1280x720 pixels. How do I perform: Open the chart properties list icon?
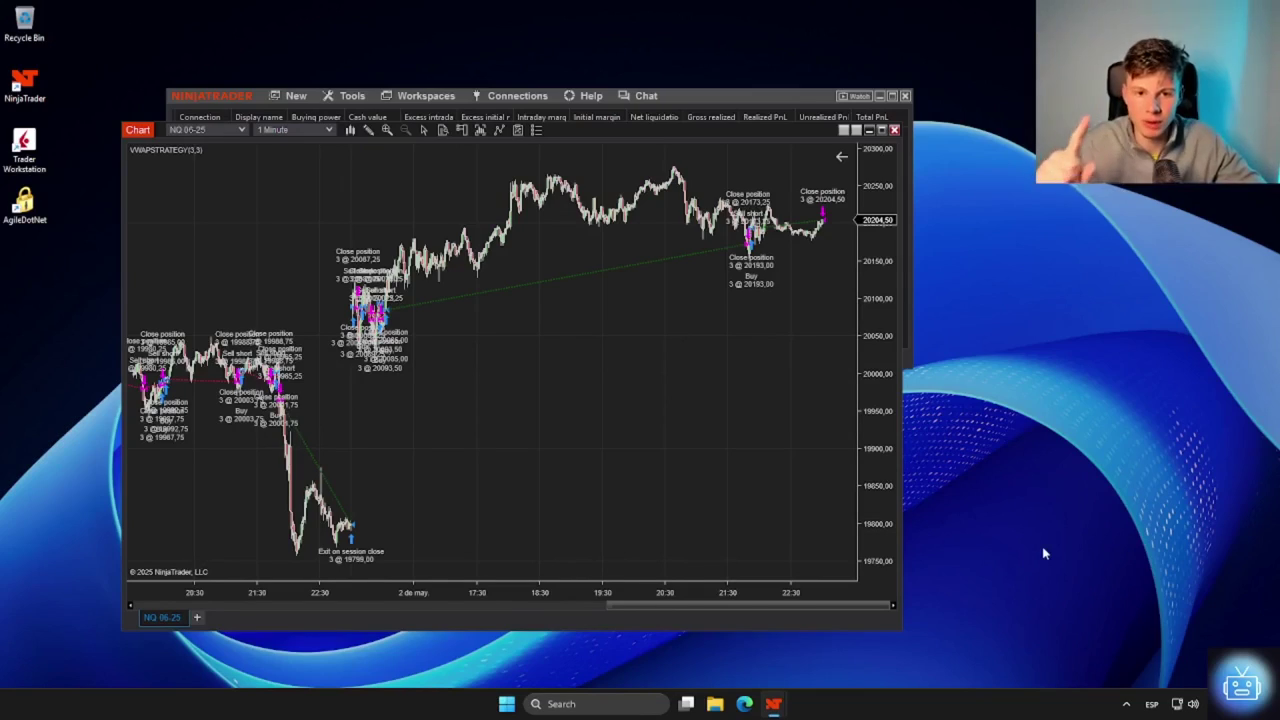point(536,130)
